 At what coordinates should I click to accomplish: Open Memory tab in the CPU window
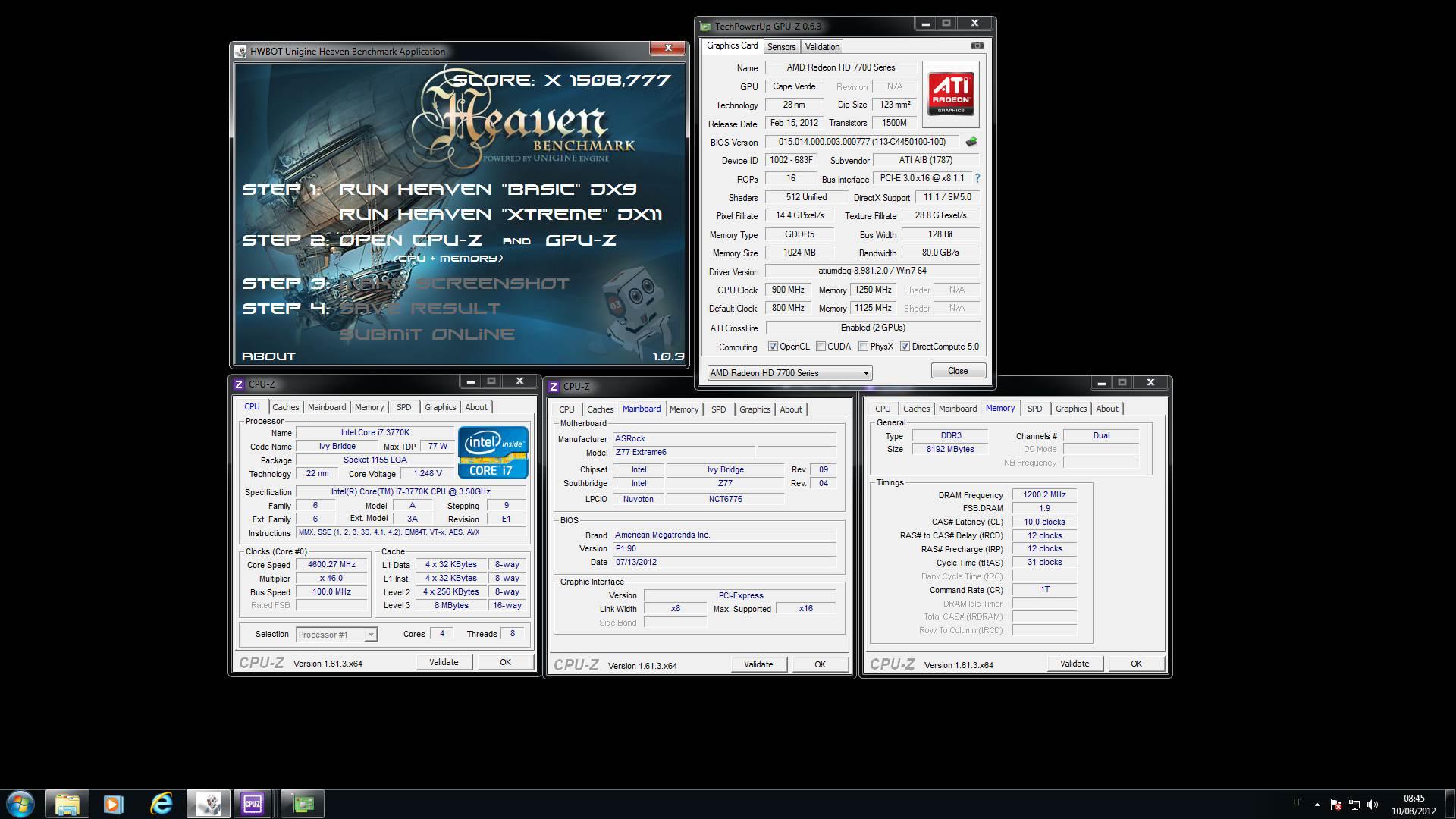[369, 407]
